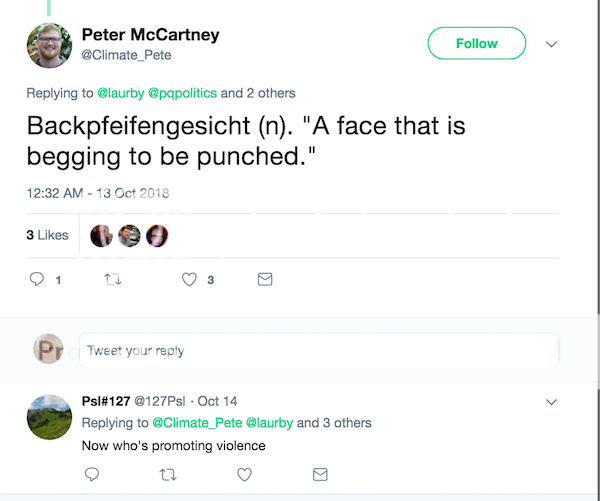View the 3 Likes list
The width and height of the screenshot is (600, 501).
click(x=47, y=235)
